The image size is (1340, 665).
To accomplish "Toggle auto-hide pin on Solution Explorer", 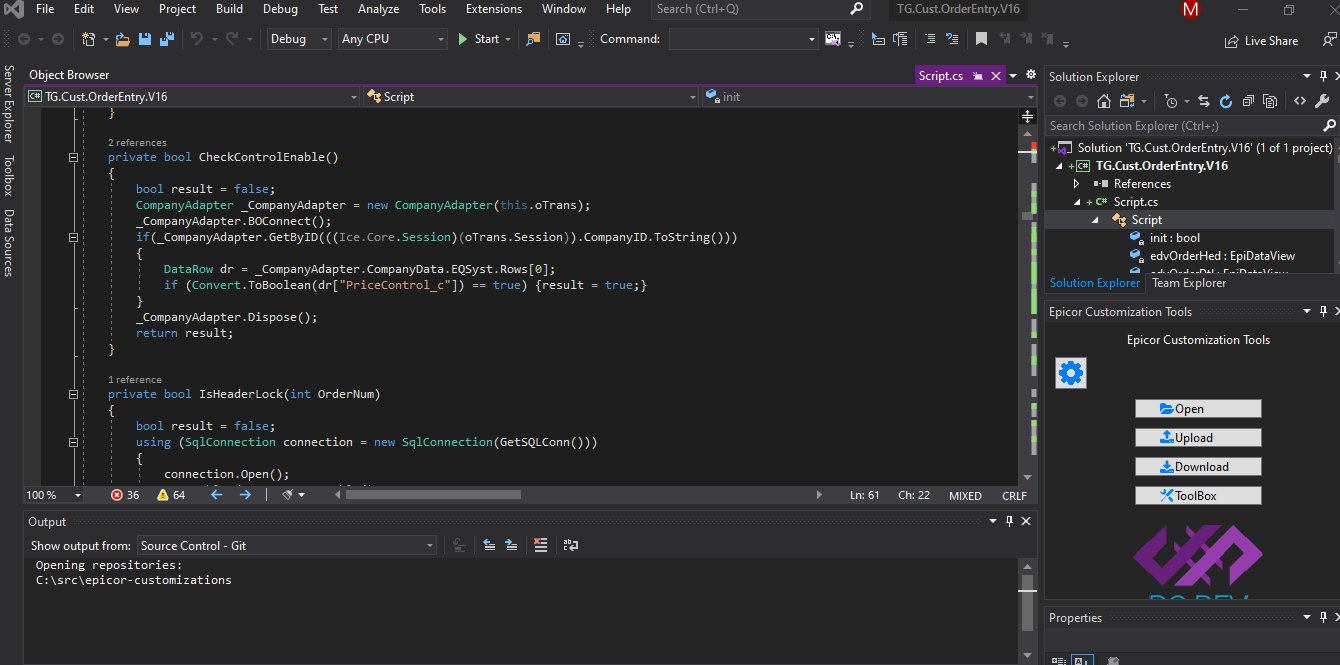I will (1322, 76).
